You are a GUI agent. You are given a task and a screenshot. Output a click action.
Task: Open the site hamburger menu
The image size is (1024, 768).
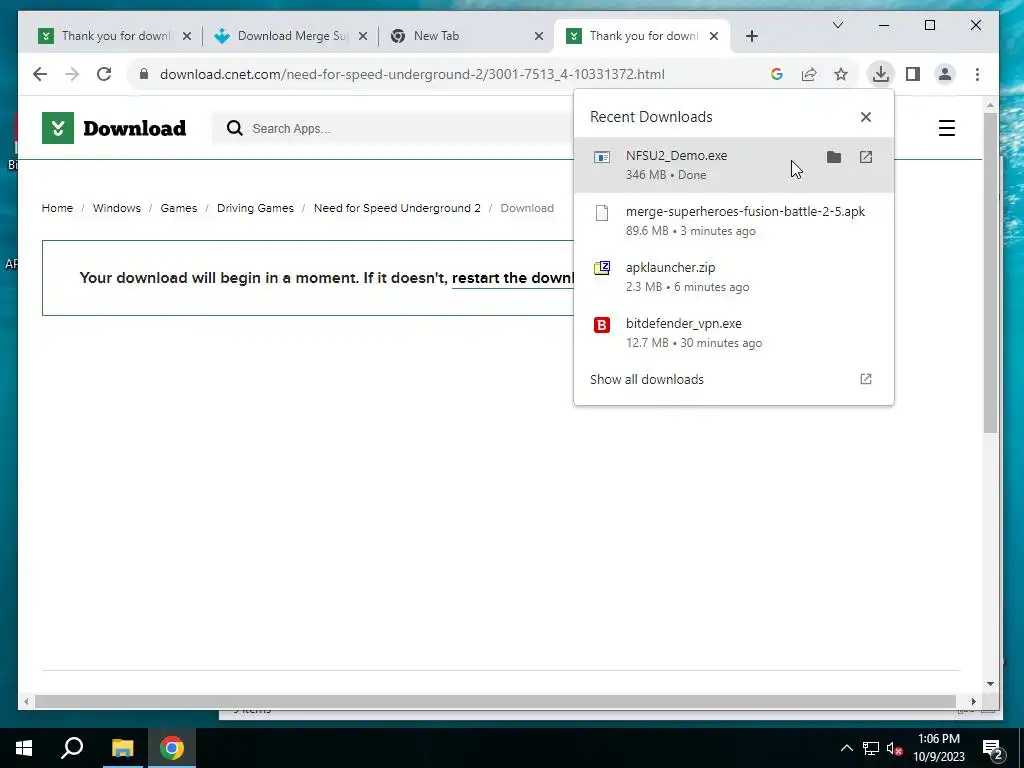click(x=946, y=128)
